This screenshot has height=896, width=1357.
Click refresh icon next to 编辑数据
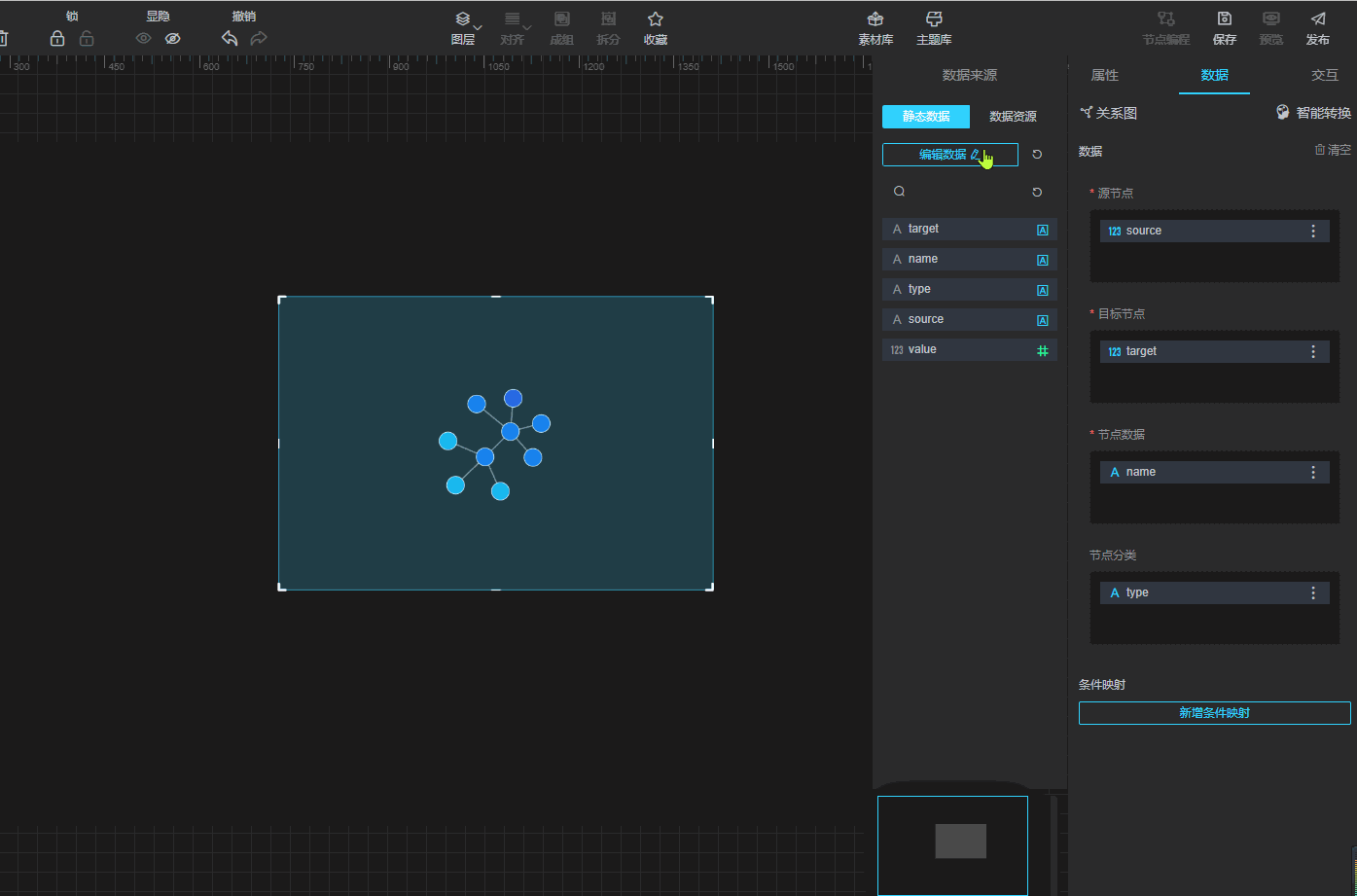[x=1037, y=155]
